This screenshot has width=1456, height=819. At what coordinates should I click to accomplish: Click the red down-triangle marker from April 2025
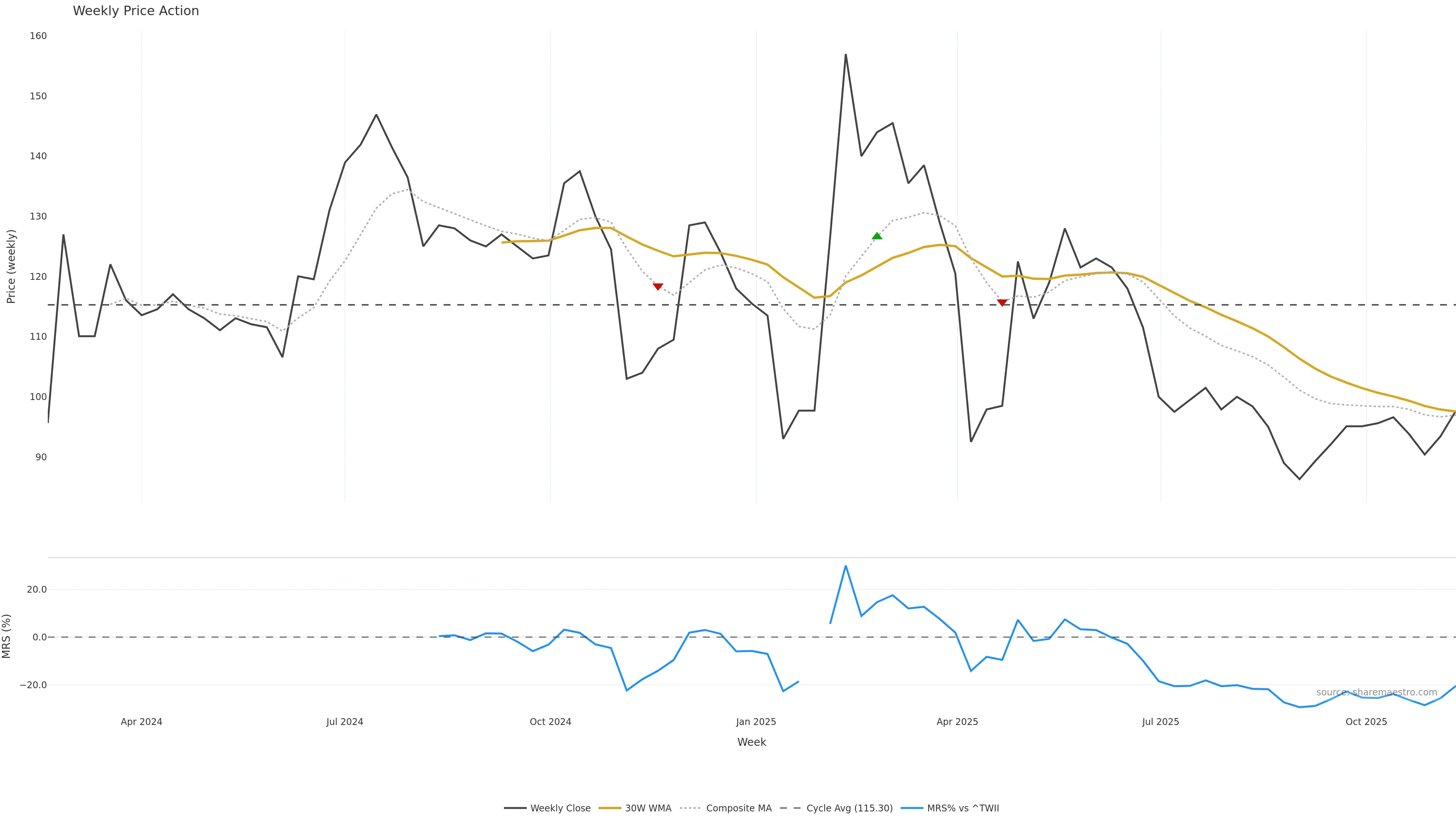1002,303
